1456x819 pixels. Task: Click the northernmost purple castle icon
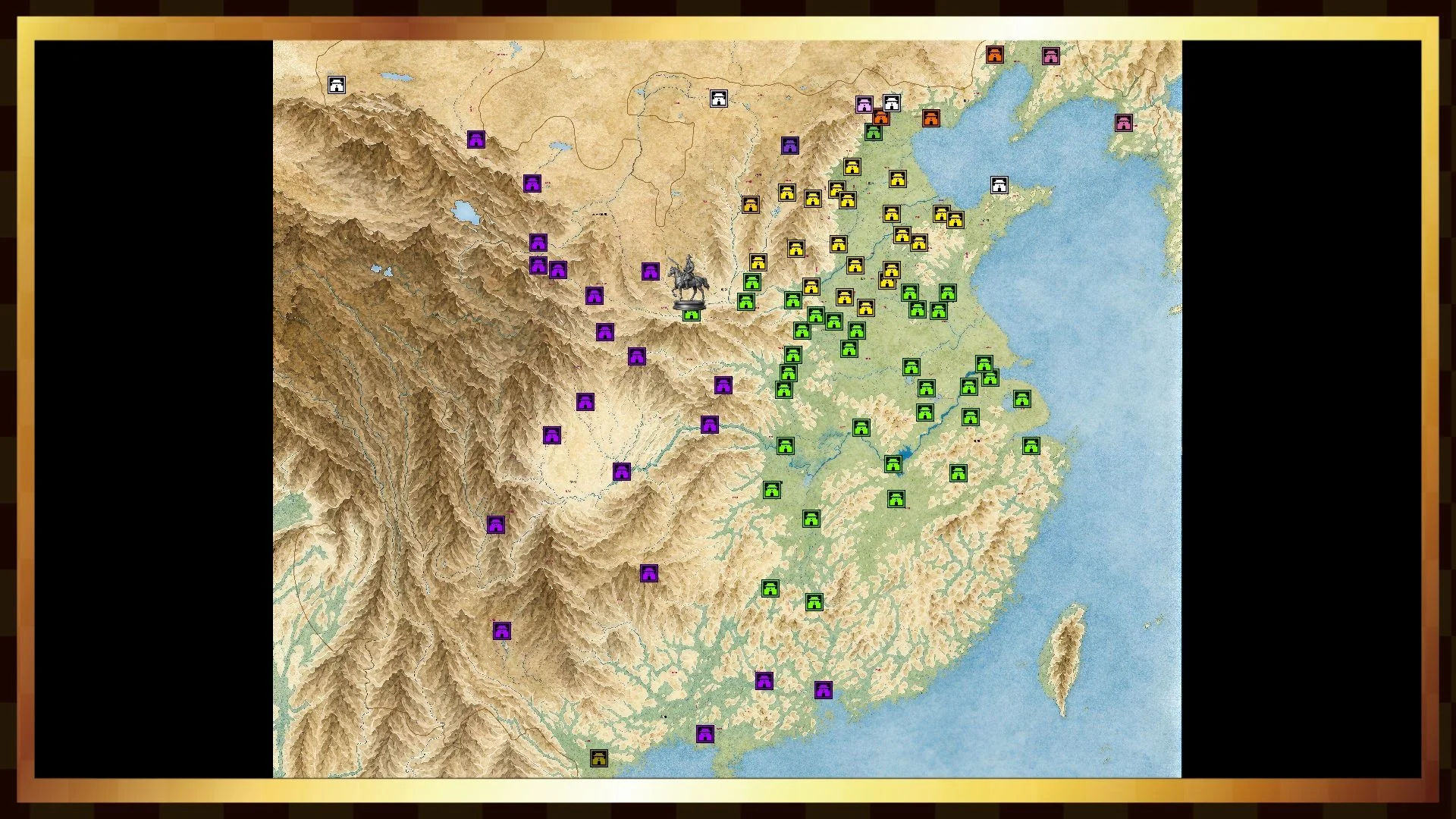pyautogui.click(x=475, y=140)
